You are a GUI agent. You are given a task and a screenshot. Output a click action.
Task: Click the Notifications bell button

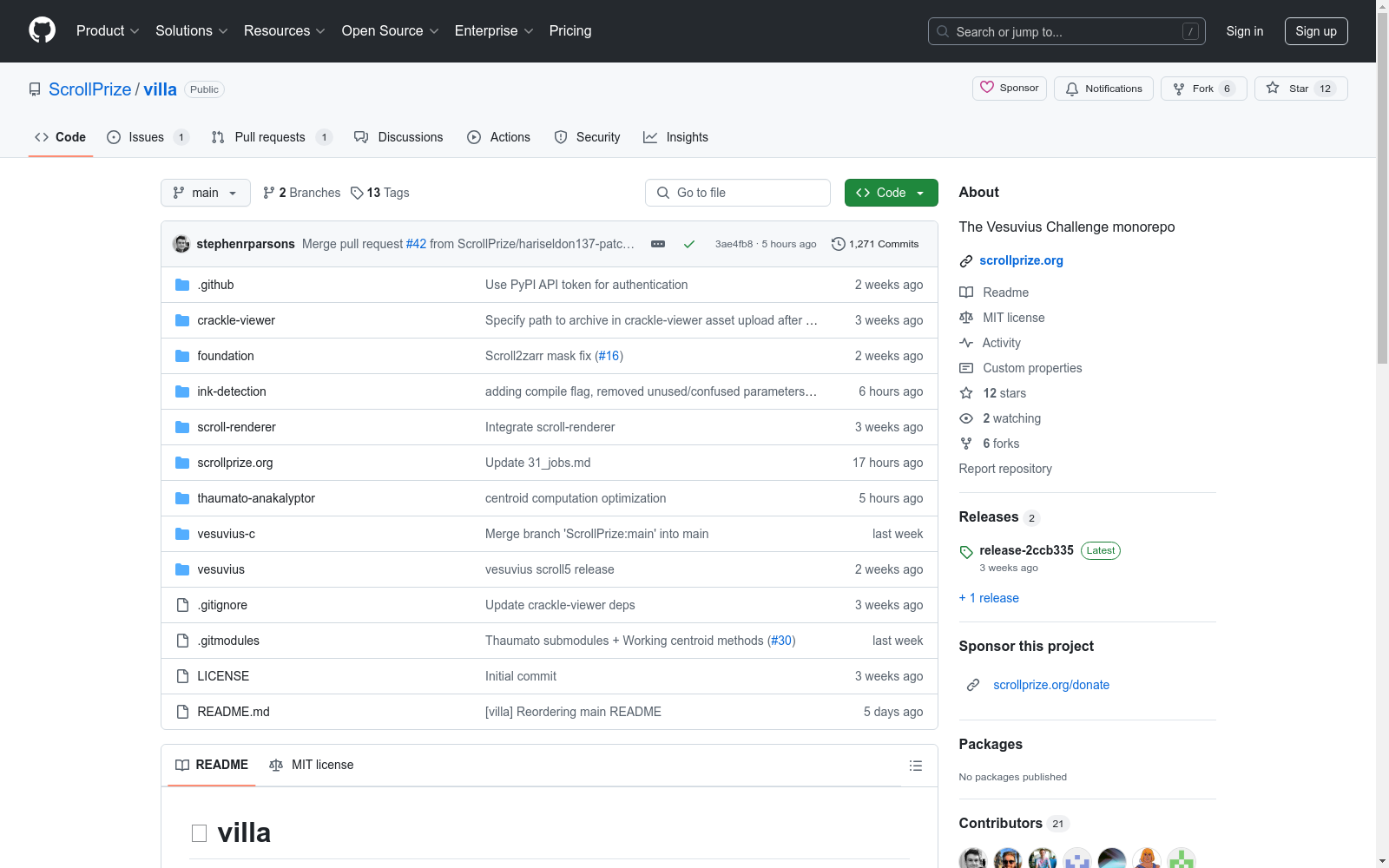click(1103, 89)
